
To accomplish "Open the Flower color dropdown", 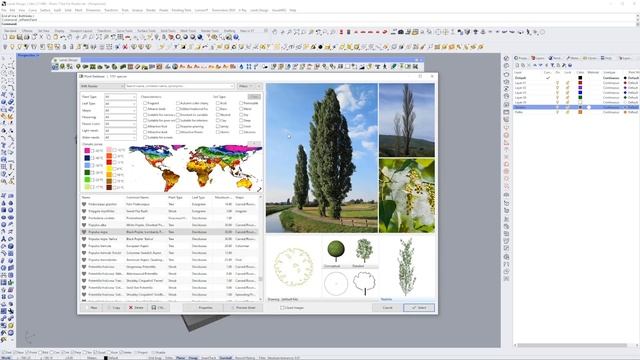I will [120, 124].
